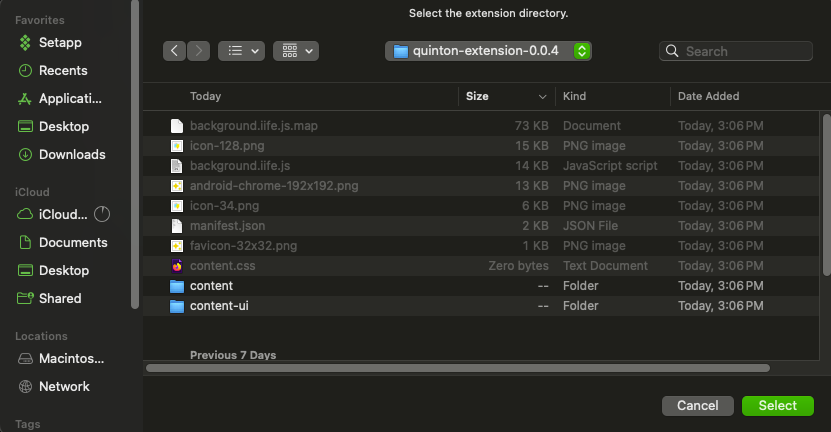Screen dimensions: 831x432
Task: Go back using the left chevron button
Action: tap(174, 51)
